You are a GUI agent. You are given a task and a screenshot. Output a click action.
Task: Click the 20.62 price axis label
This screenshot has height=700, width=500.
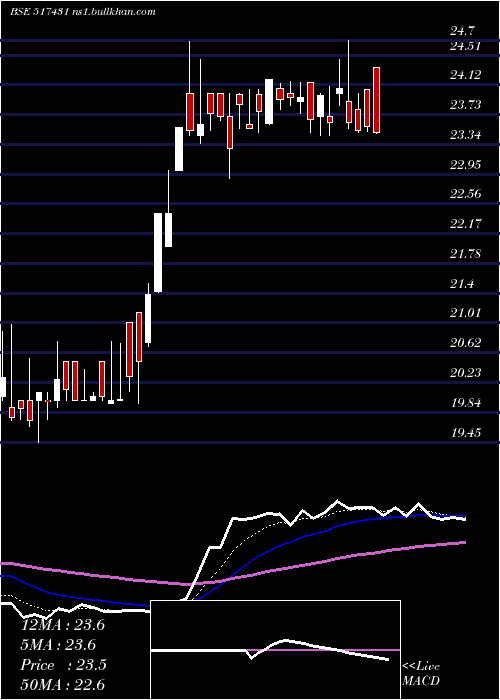(x=466, y=343)
